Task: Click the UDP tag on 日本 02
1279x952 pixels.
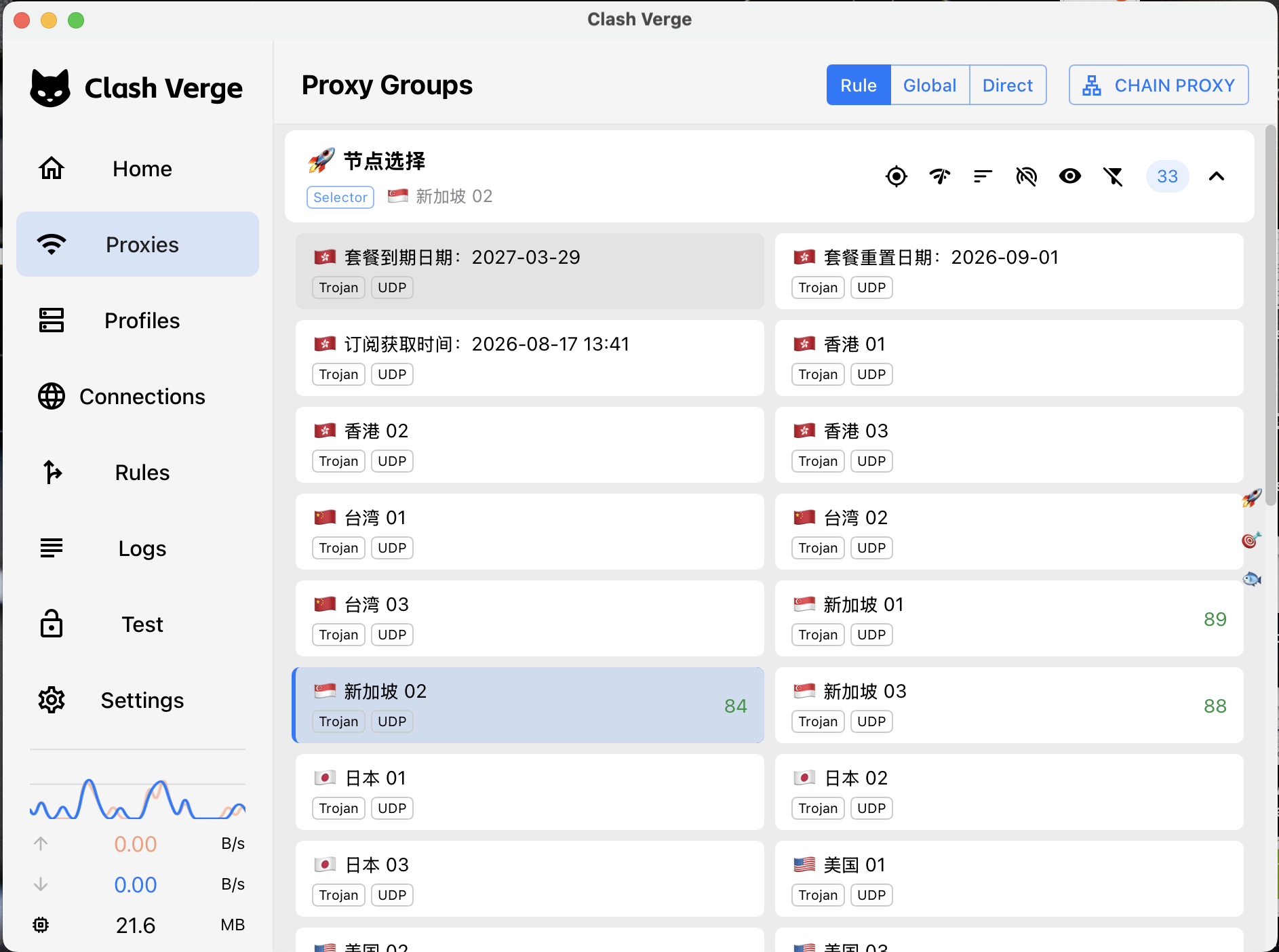Action: [x=871, y=808]
